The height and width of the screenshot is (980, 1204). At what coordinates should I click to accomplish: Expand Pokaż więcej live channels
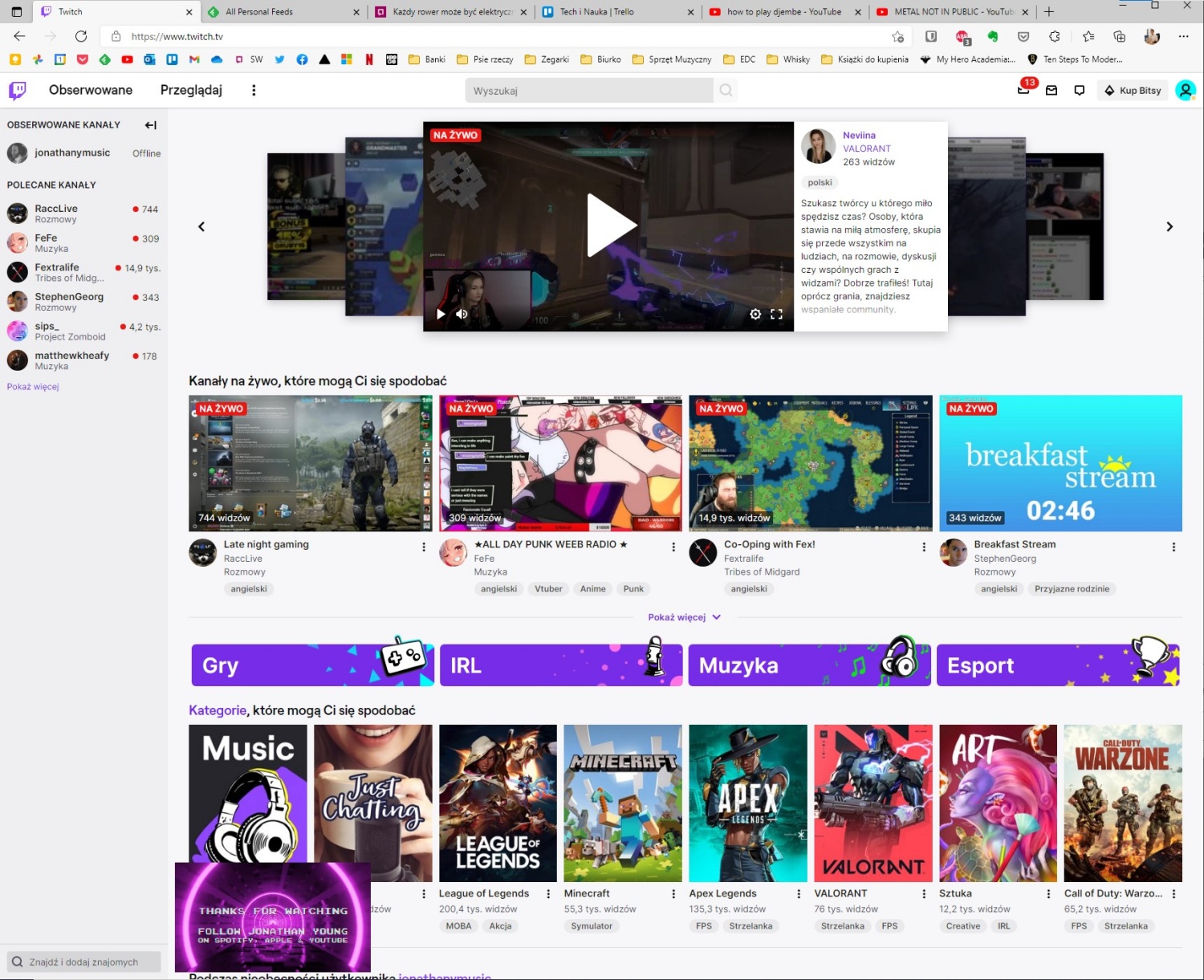[685, 617]
